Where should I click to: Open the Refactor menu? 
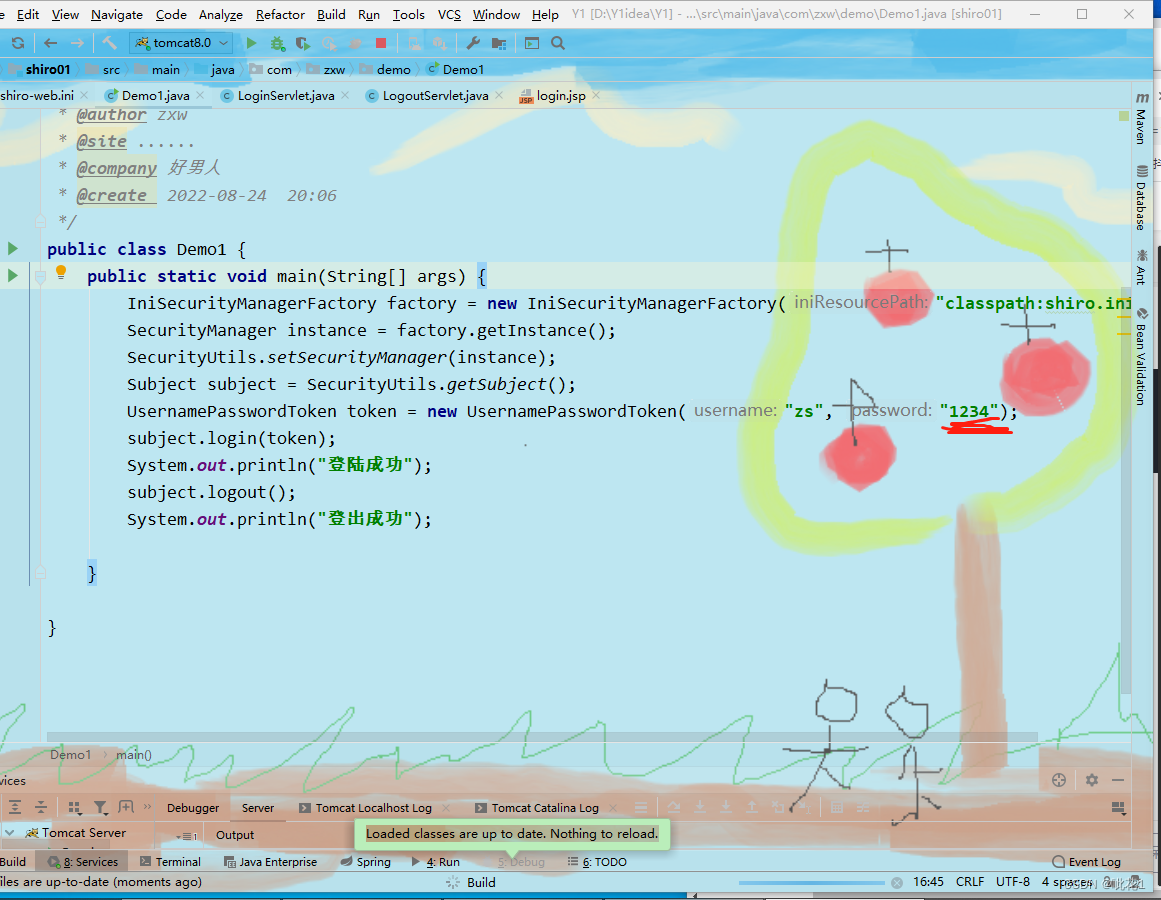(x=280, y=15)
